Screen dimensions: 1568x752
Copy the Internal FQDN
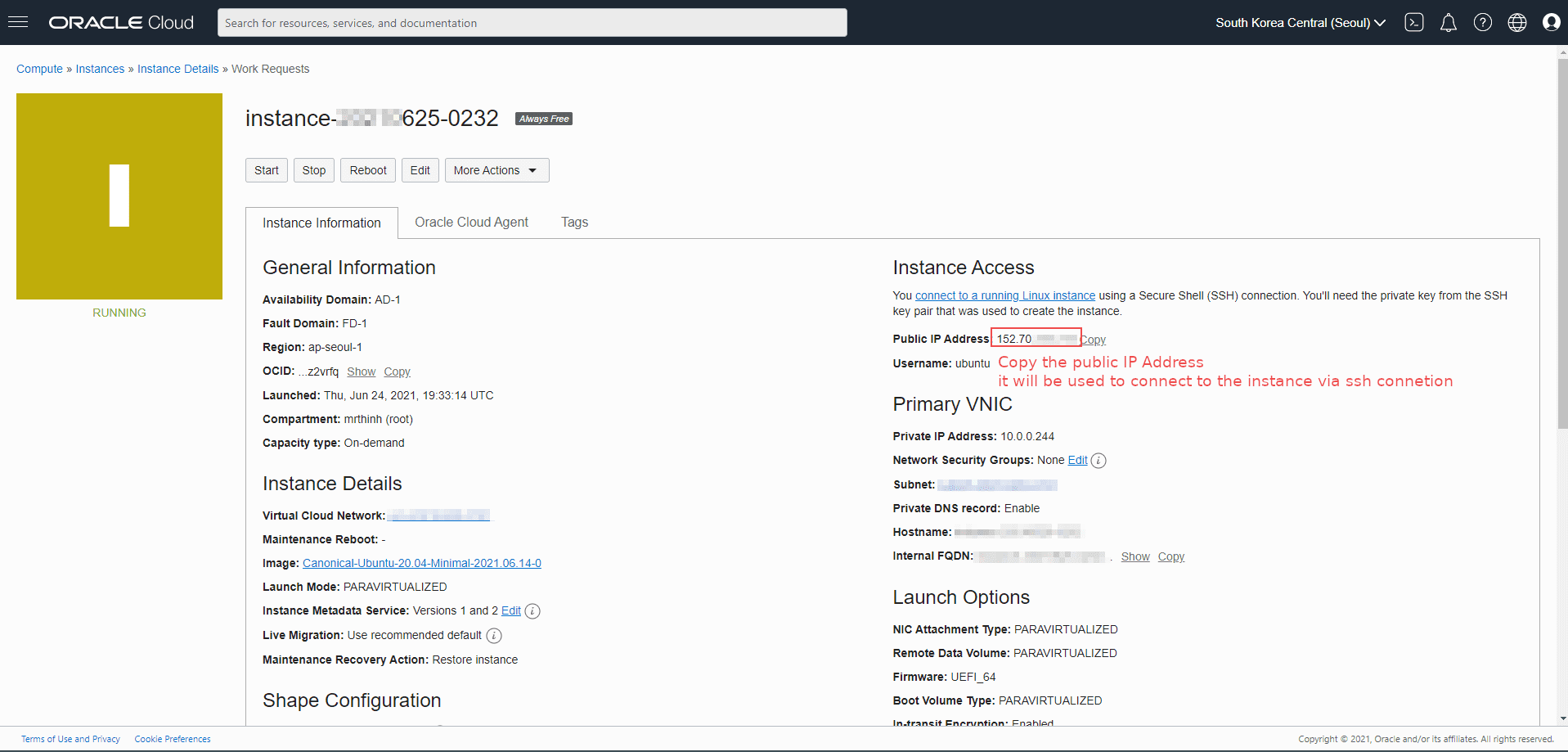pyautogui.click(x=1171, y=556)
